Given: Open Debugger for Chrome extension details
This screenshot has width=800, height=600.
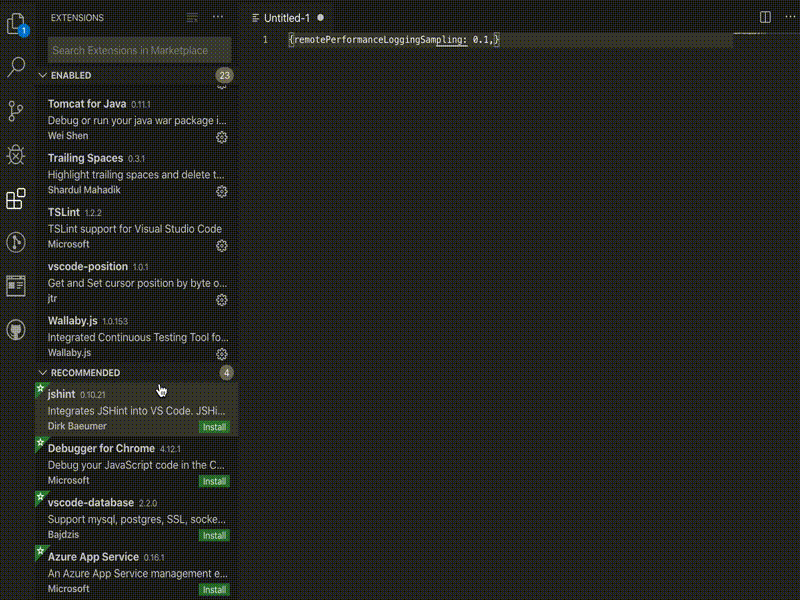Looking at the screenshot, I should (x=137, y=464).
